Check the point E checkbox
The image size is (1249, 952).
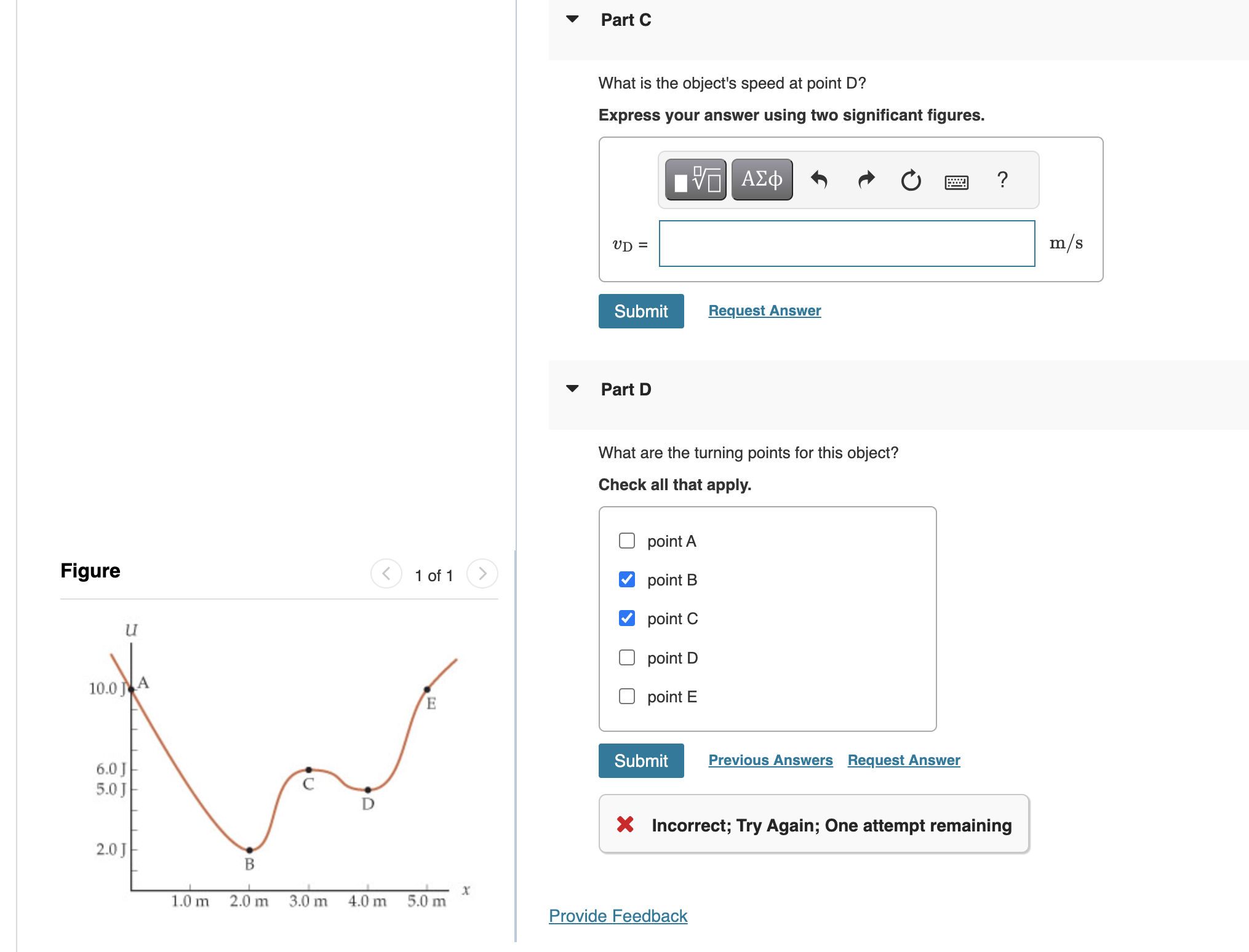pyautogui.click(x=626, y=696)
